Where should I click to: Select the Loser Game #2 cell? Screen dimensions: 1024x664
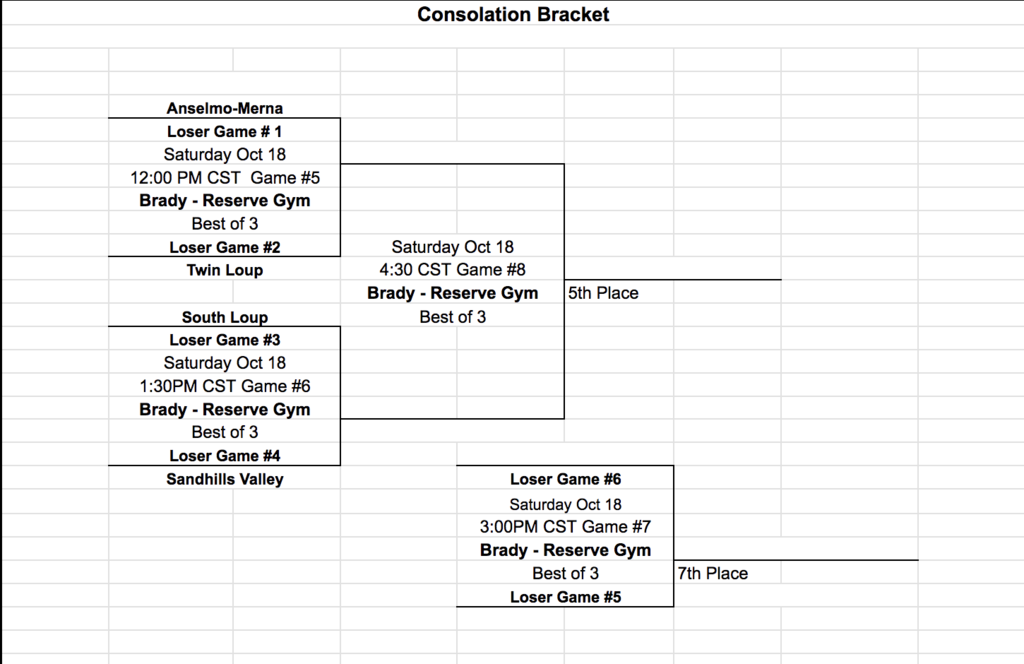(225, 247)
